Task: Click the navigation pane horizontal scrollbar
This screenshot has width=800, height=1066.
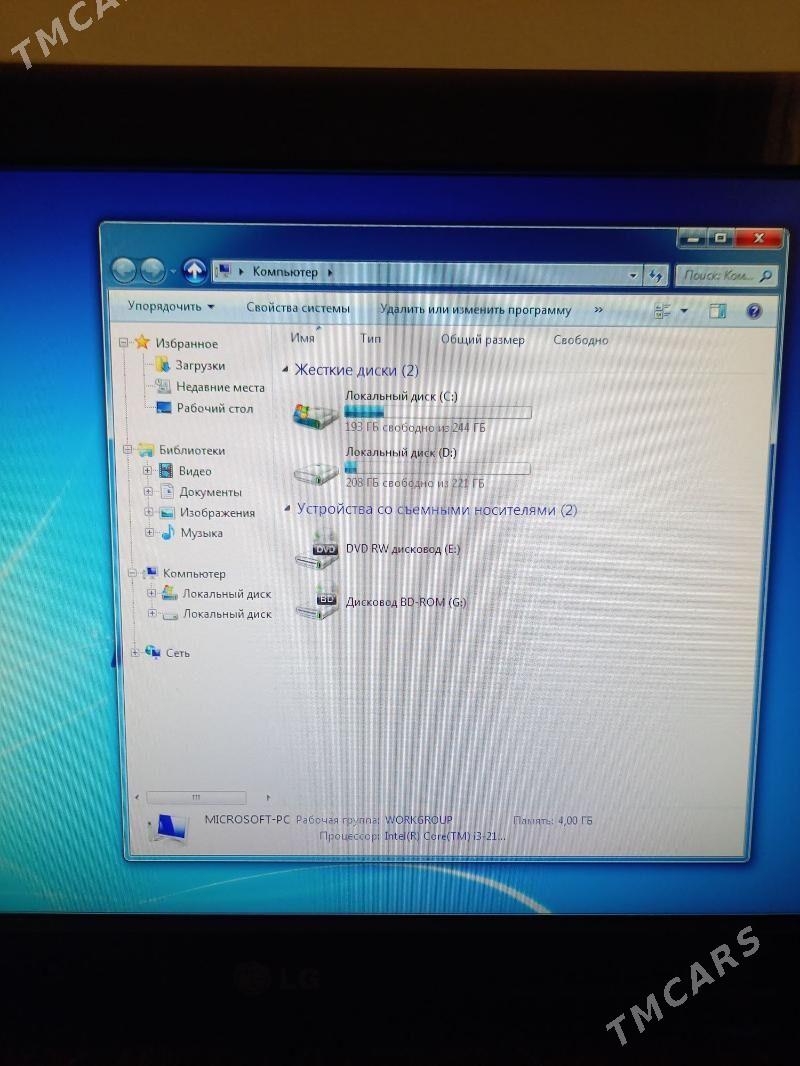Action: tap(196, 797)
